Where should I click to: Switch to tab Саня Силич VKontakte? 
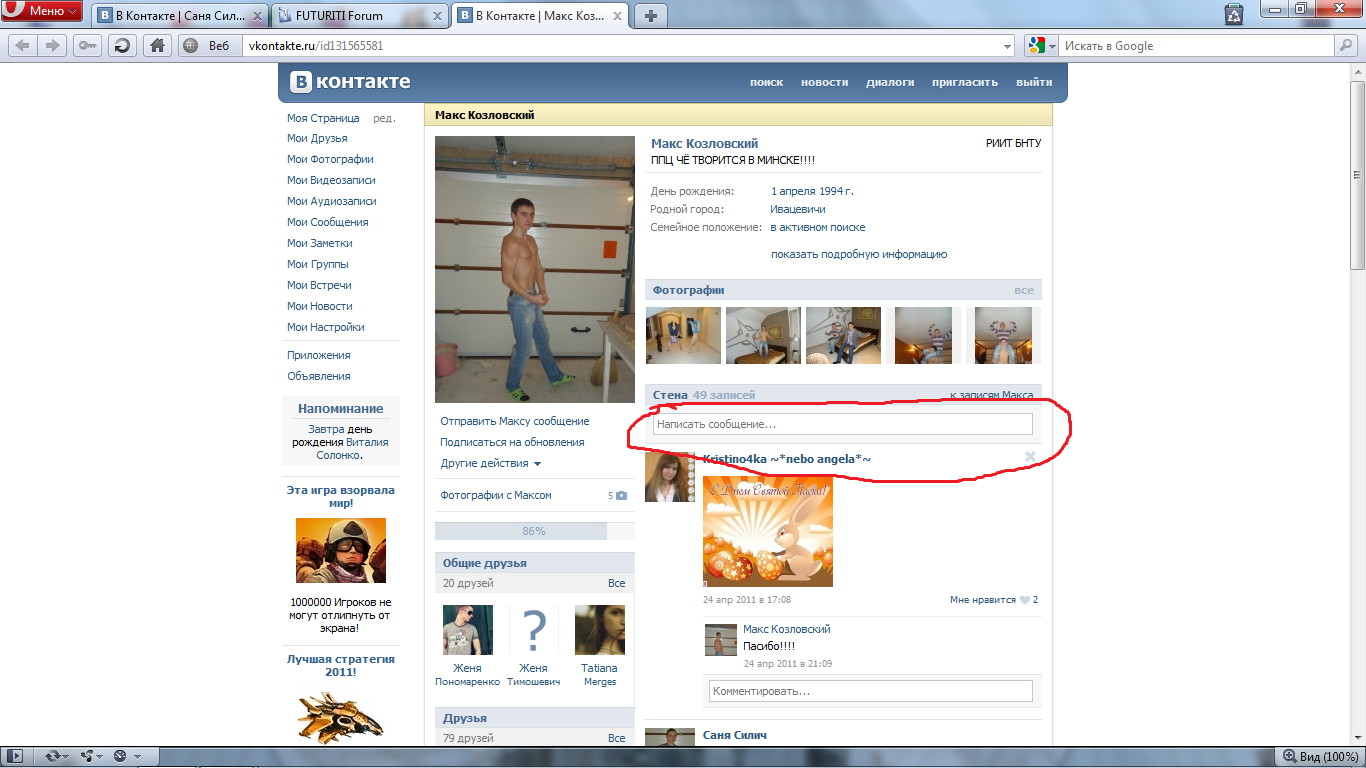coord(180,15)
